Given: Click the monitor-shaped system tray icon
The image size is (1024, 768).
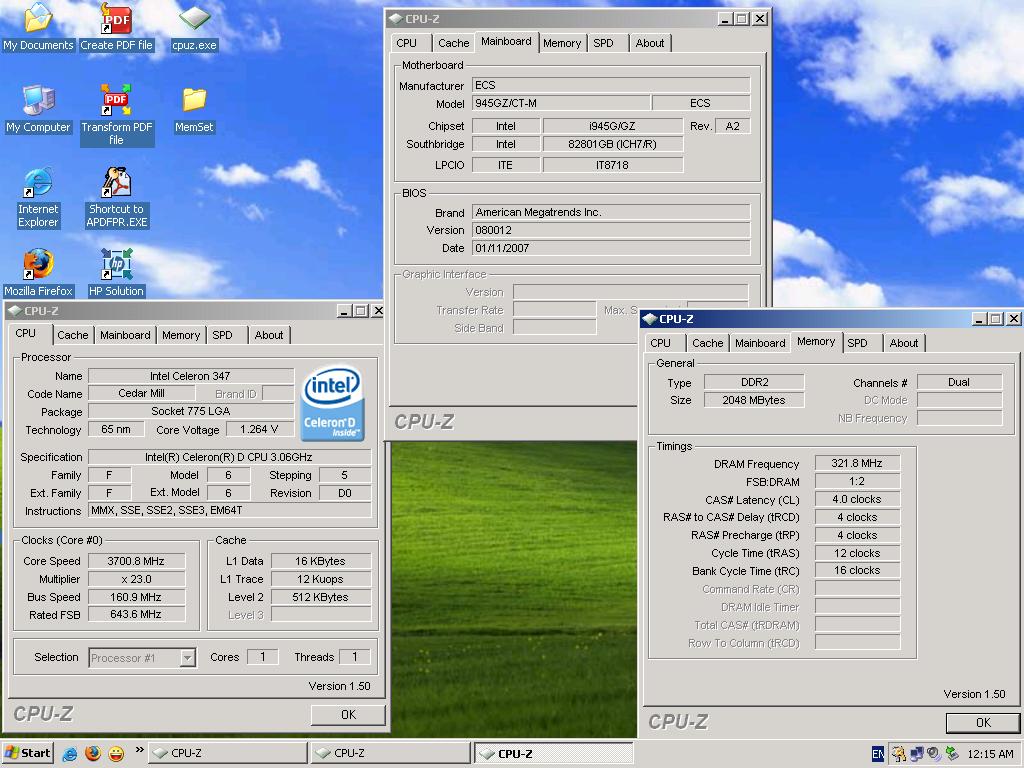Looking at the screenshot, I should 917,754.
